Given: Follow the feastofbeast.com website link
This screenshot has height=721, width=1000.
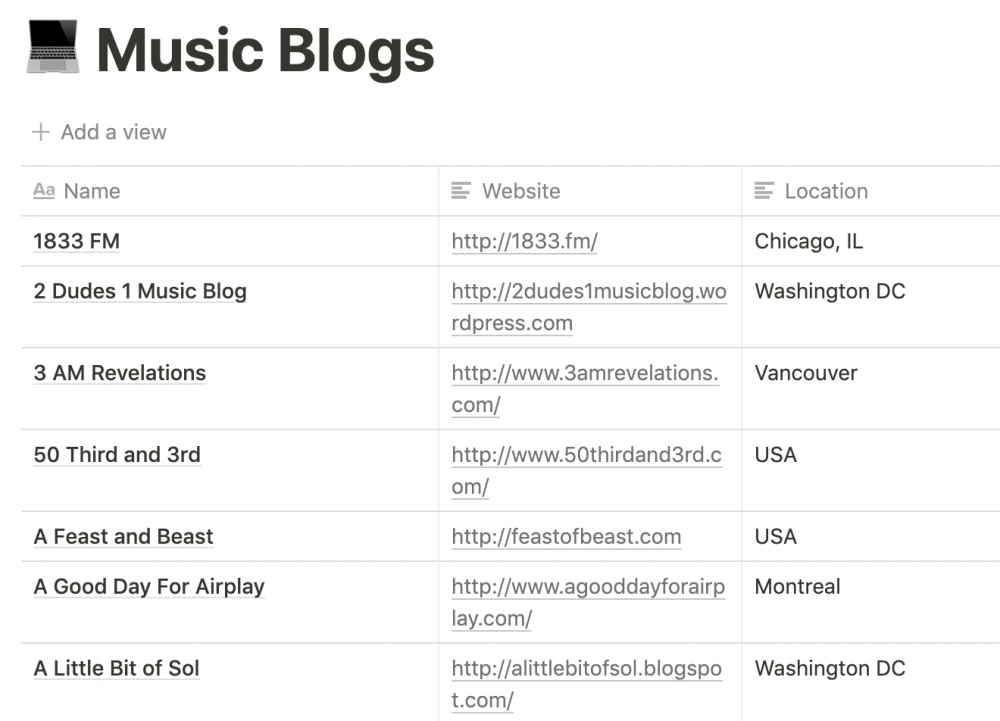Looking at the screenshot, I should click(566, 536).
